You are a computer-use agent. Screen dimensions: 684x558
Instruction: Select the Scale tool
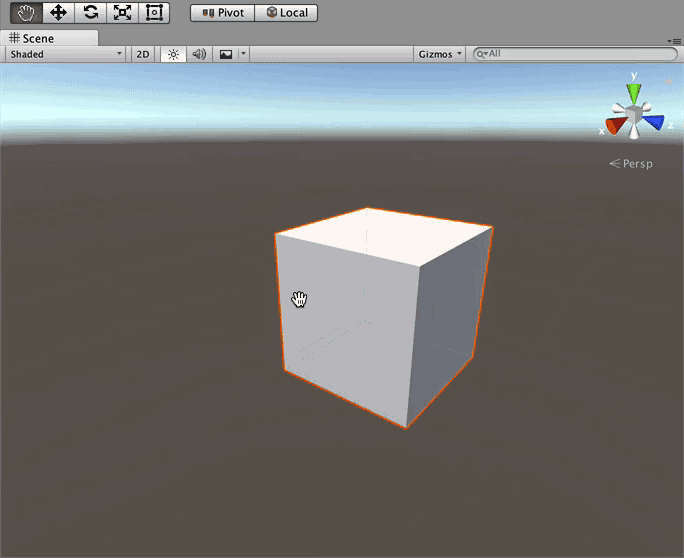[x=123, y=13]
